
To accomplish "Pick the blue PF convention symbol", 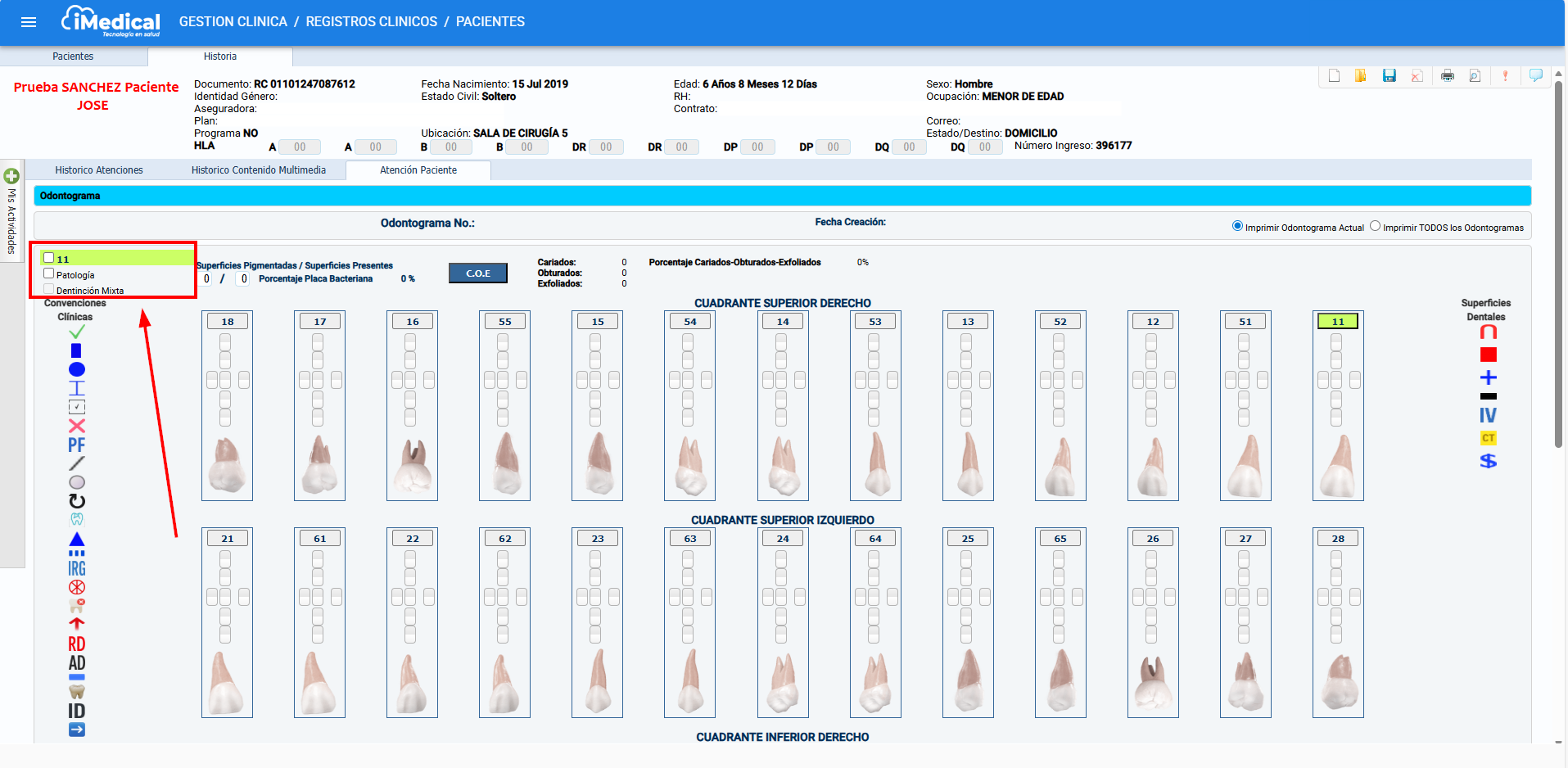I will click(x=77, y=445).
